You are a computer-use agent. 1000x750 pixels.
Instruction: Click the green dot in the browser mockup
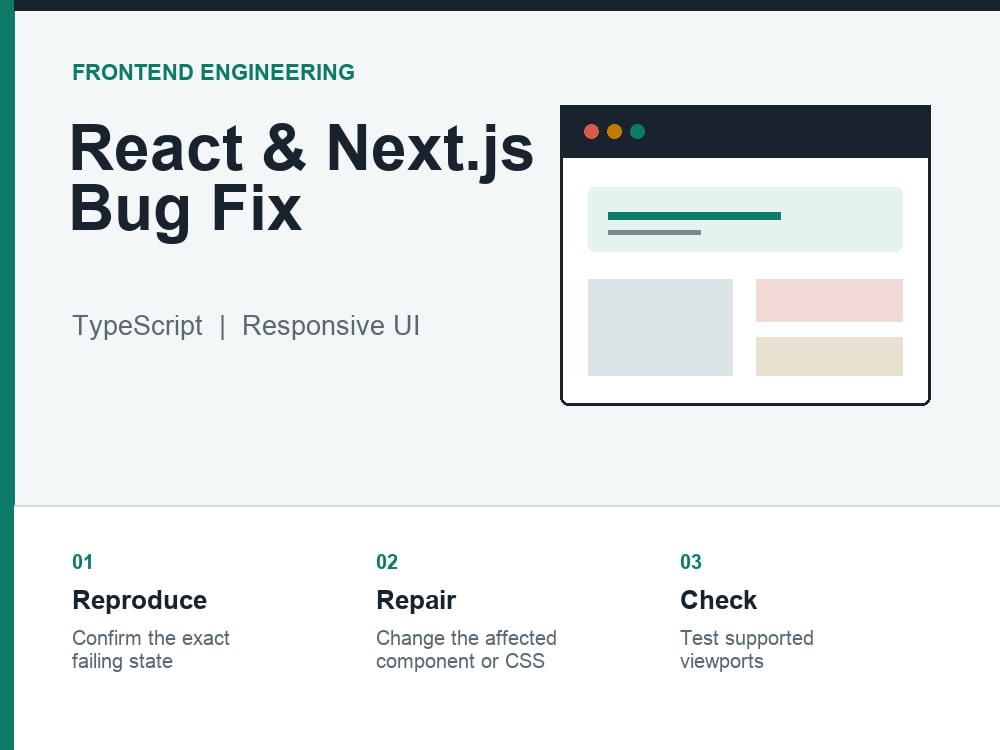[637, 131]
